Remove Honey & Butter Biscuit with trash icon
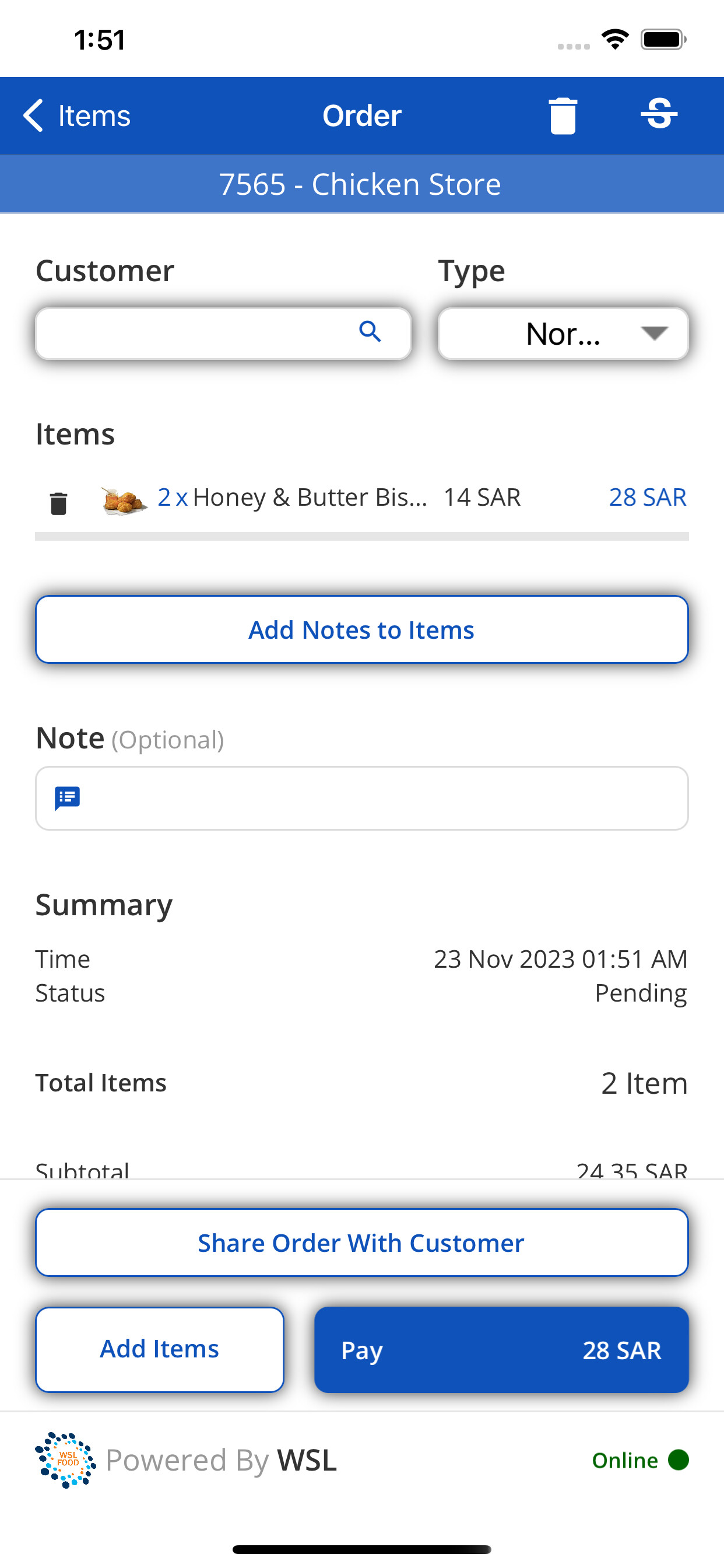 58,503
